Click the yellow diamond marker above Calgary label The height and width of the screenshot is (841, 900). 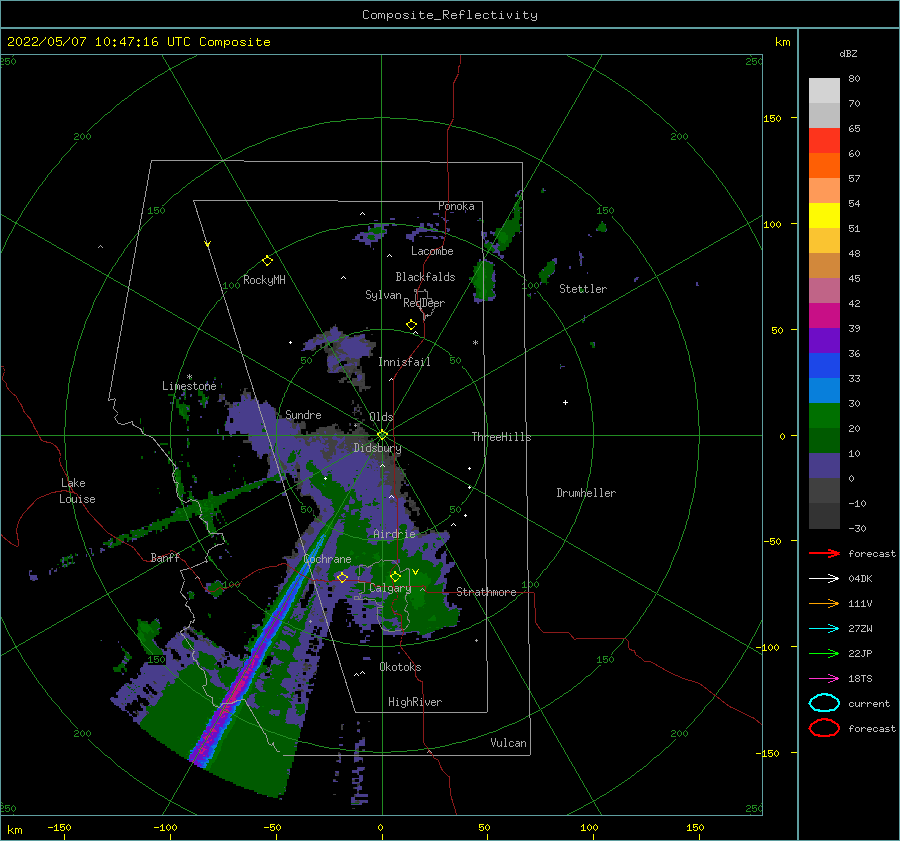(x=395, y=576)
